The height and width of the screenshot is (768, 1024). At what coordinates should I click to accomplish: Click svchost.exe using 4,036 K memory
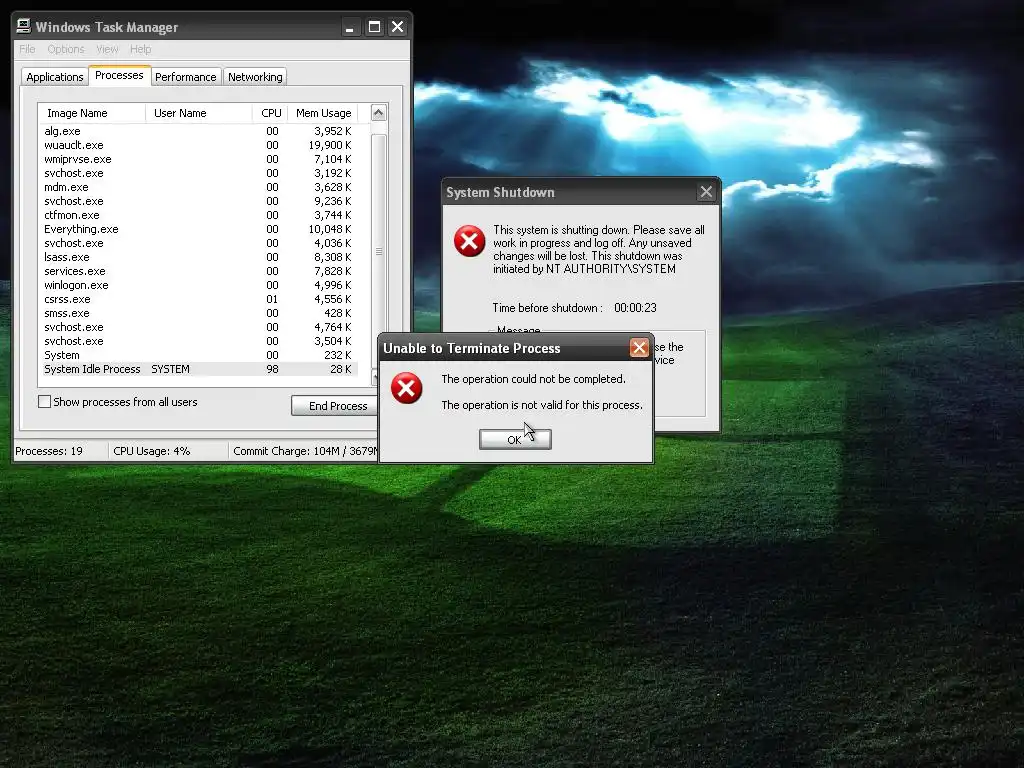click(x=198, y=243)
